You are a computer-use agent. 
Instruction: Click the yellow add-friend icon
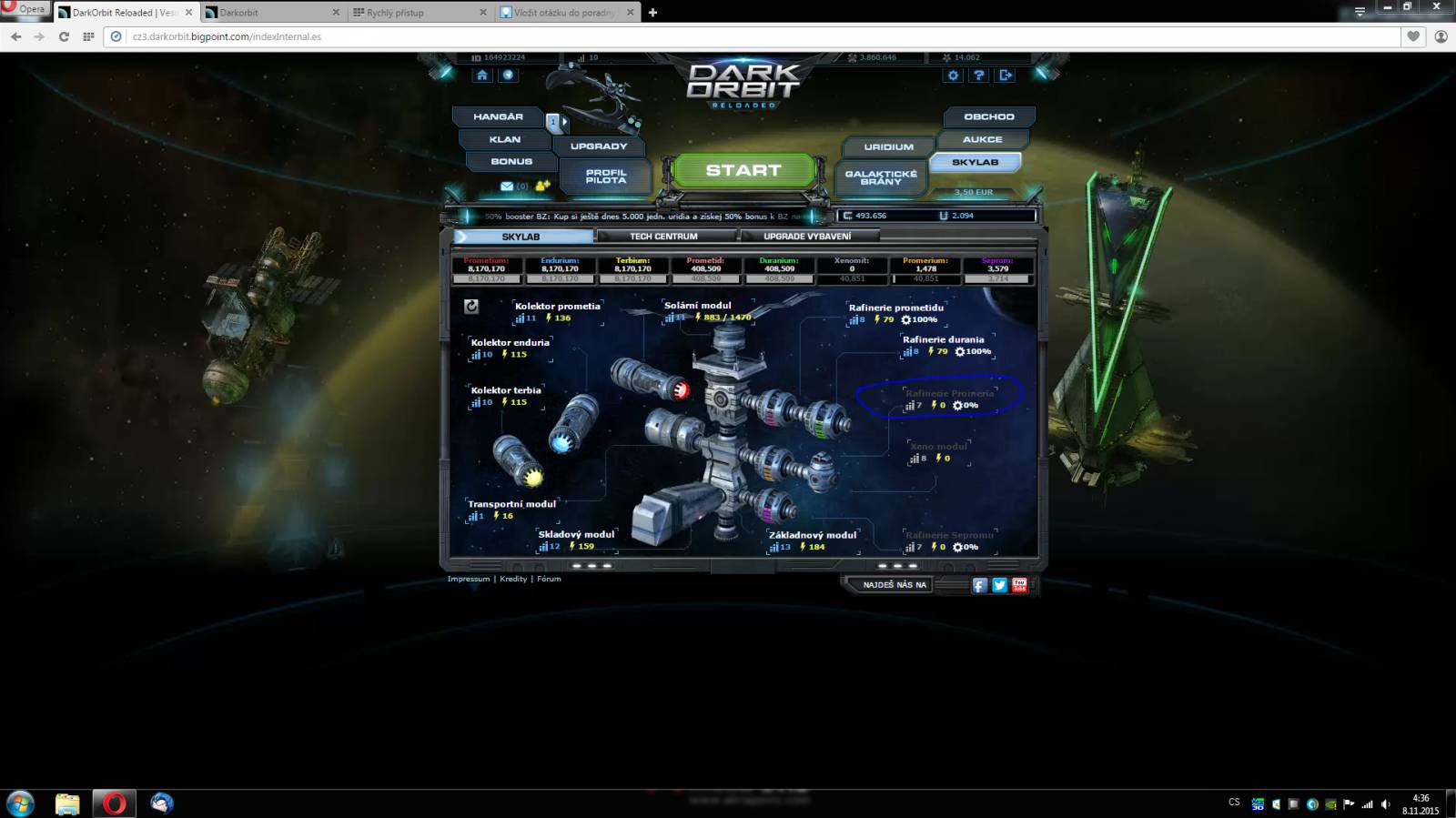(542, 186)
